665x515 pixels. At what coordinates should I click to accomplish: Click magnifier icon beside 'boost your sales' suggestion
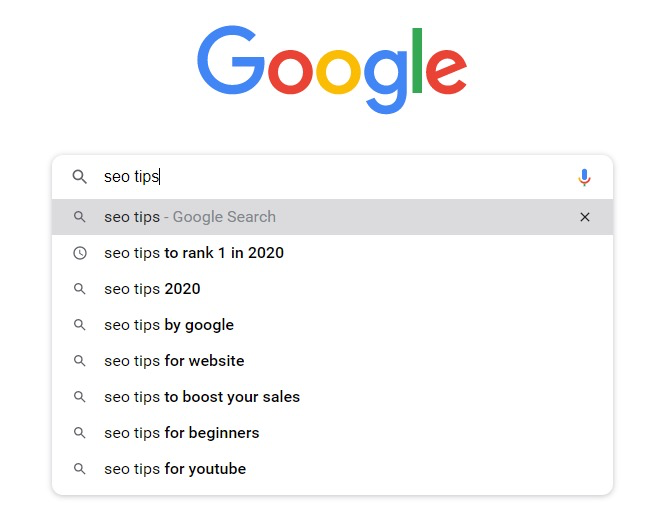(79, 397)
